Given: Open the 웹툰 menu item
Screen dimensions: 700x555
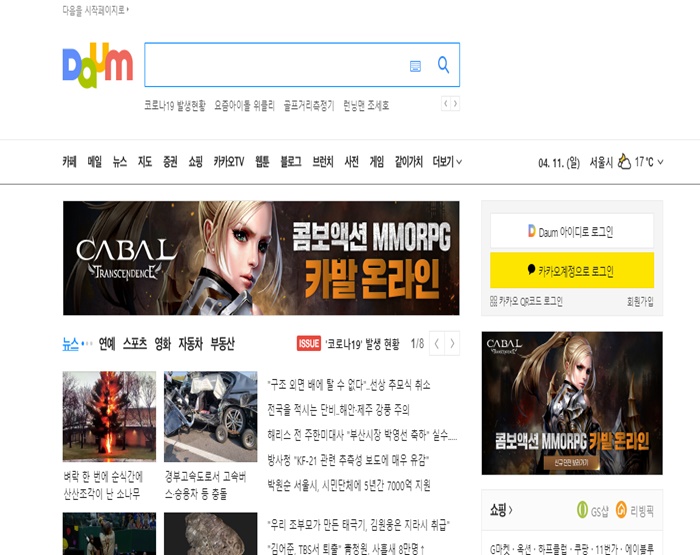Looking at the screenshot, I should coord(262,162).
